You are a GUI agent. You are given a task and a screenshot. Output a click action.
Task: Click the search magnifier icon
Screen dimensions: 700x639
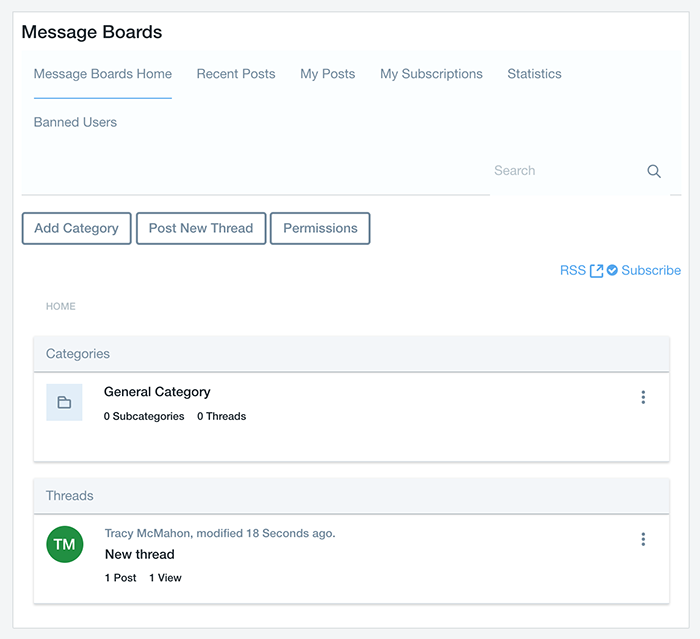654,171
